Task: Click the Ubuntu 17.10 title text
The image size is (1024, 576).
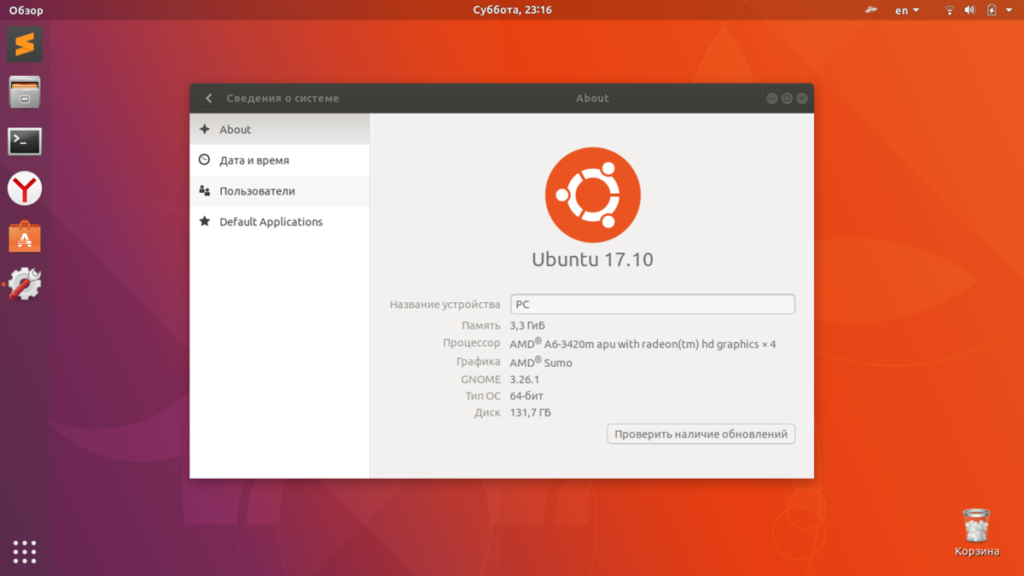Action: click(x=592, y=259)
